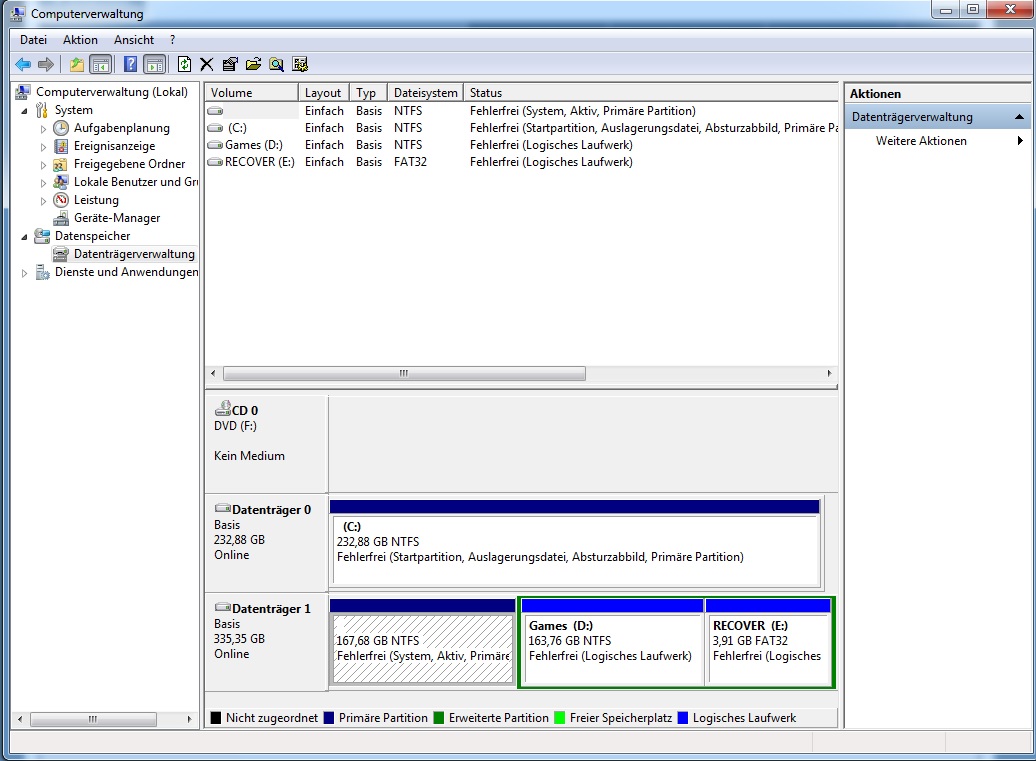Click the blue Back arrow in toolbar
This screenshot has width=1036, height=761.
click(x=22, y=64)
